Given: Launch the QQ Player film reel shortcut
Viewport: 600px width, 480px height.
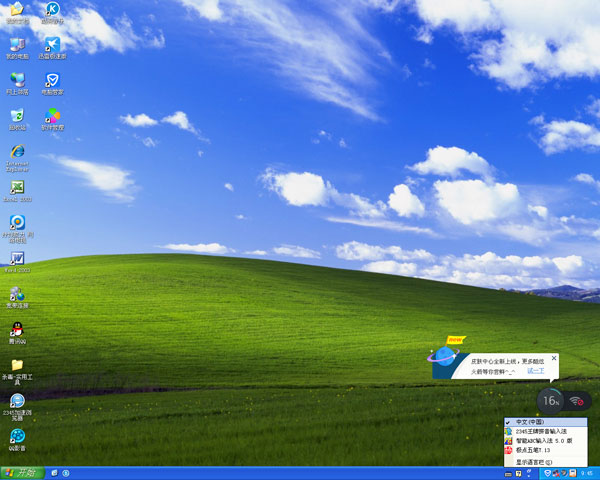Looking at the screenshot, I should pyautogui.click(x=17, y=440).
